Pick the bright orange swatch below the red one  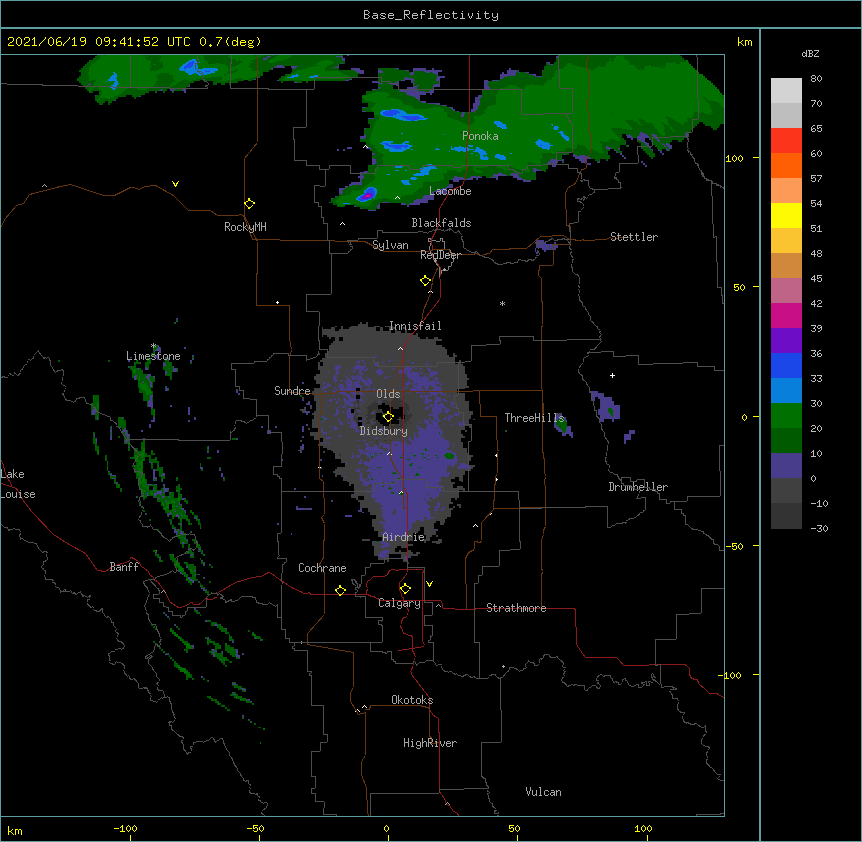(786, 165)
